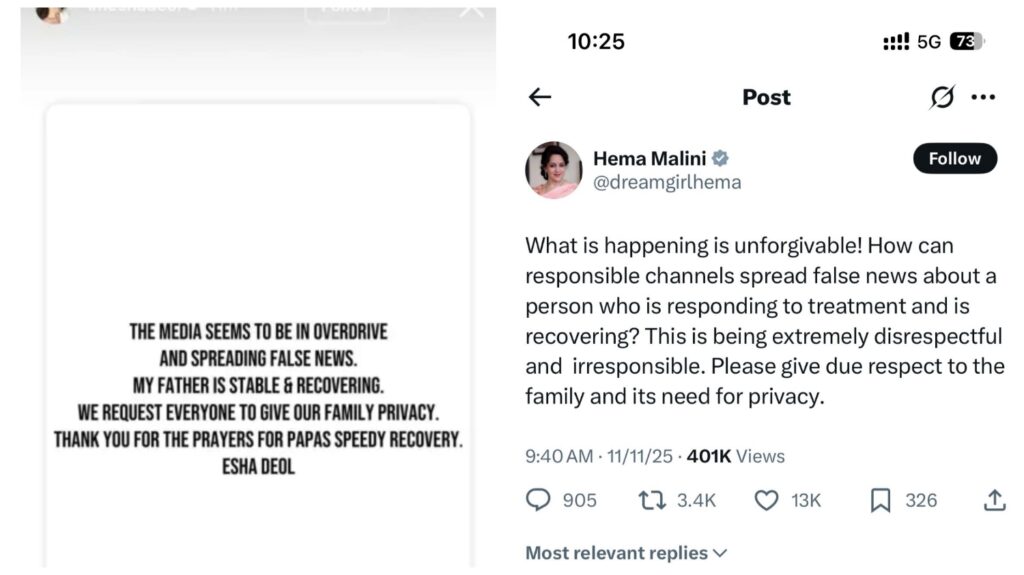The width and height of the screenshot is (1024, 575).
Task: Tap the reply bubble icon with 905
Action: pos(539,500)
